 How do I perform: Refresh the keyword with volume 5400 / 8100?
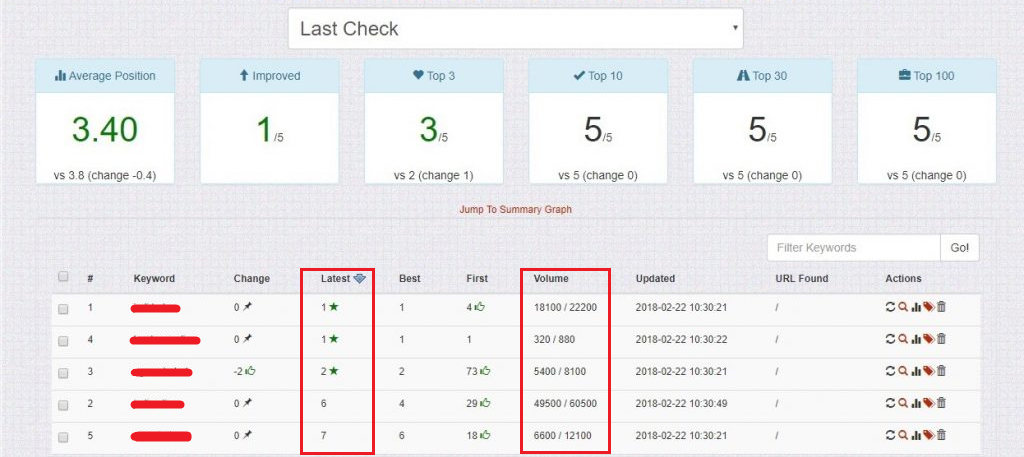click(x=889, y=371)
